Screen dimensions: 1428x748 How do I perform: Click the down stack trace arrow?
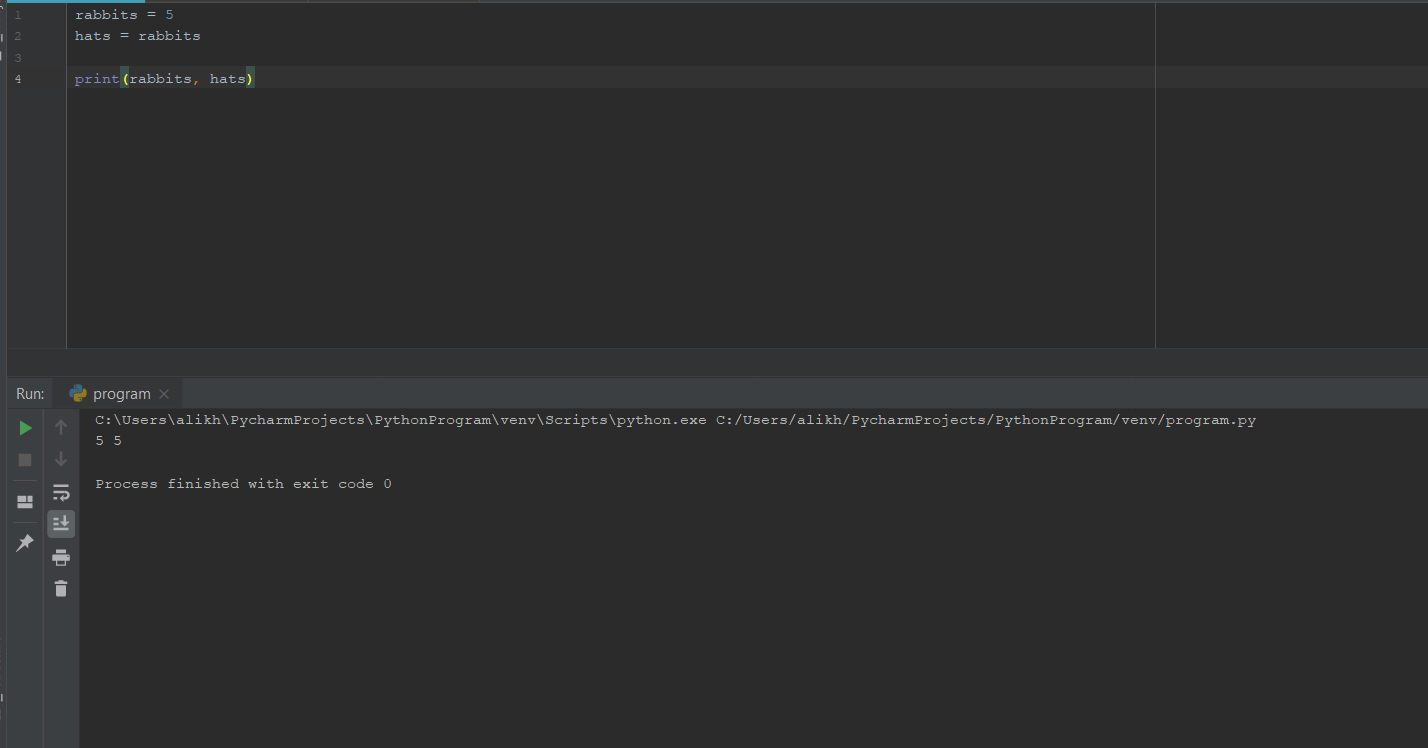tap(61, 460)
